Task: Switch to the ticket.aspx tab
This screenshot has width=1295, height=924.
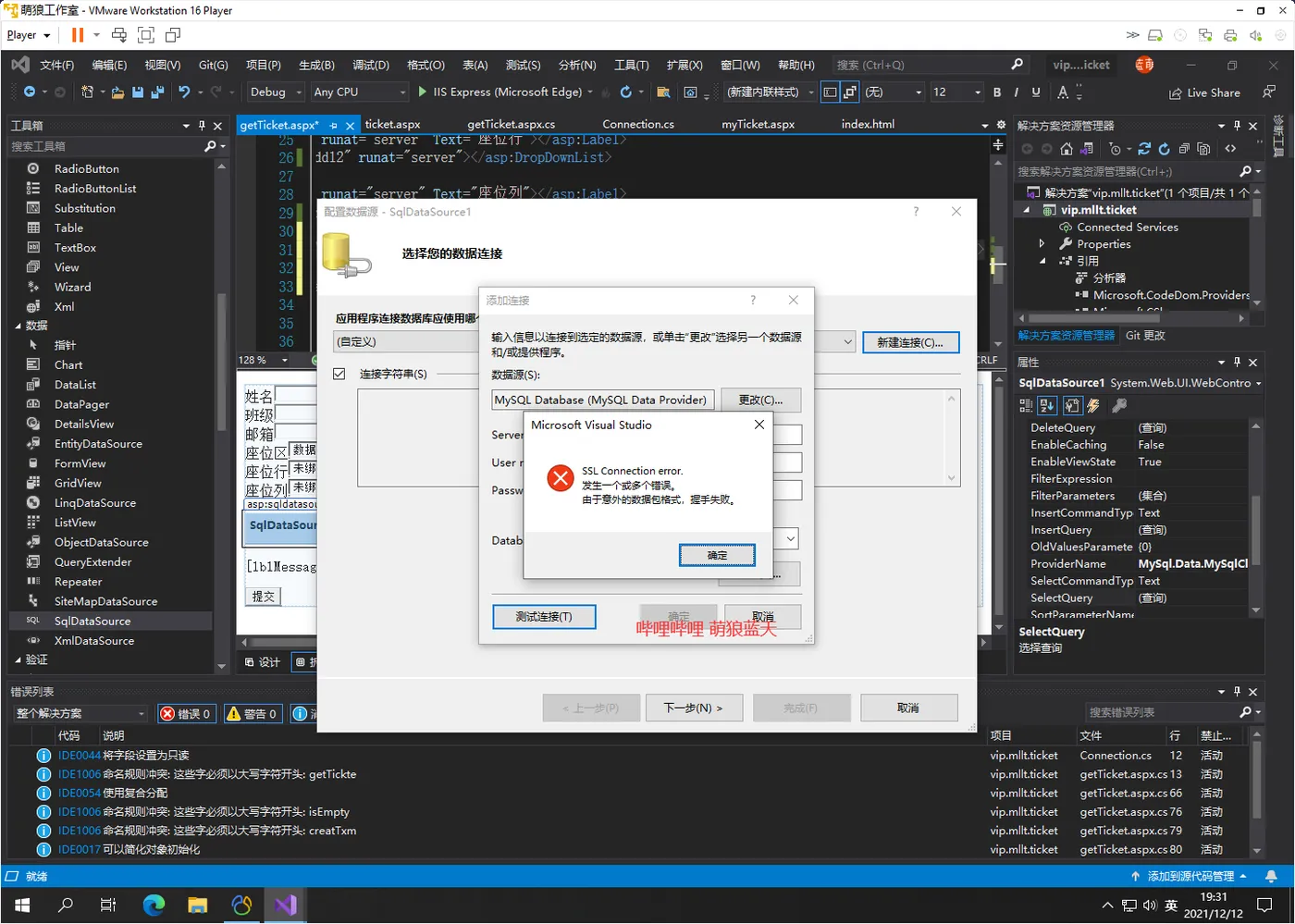Action: 392,124
